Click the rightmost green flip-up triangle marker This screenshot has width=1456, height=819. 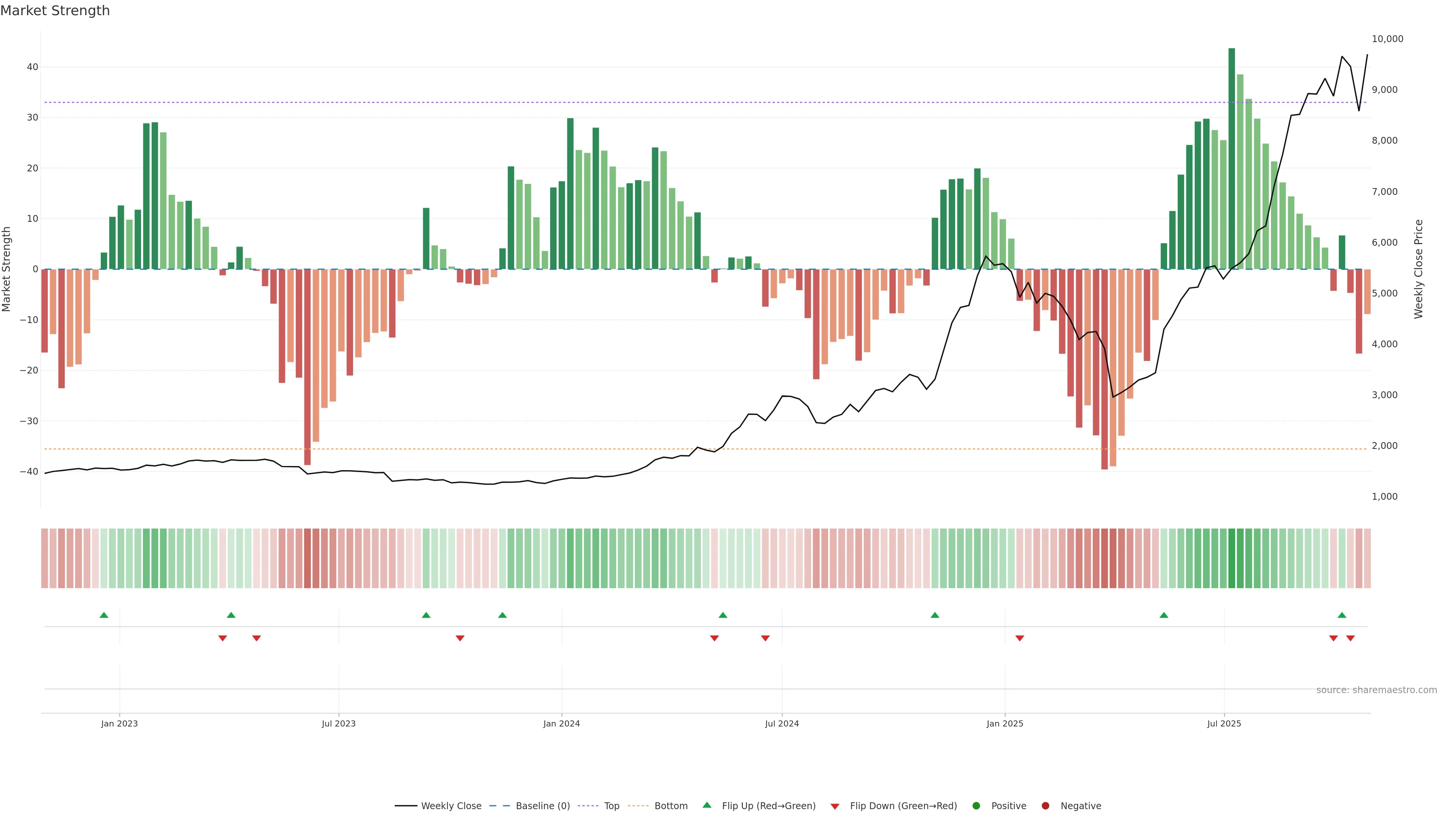tap(1342, 615)
